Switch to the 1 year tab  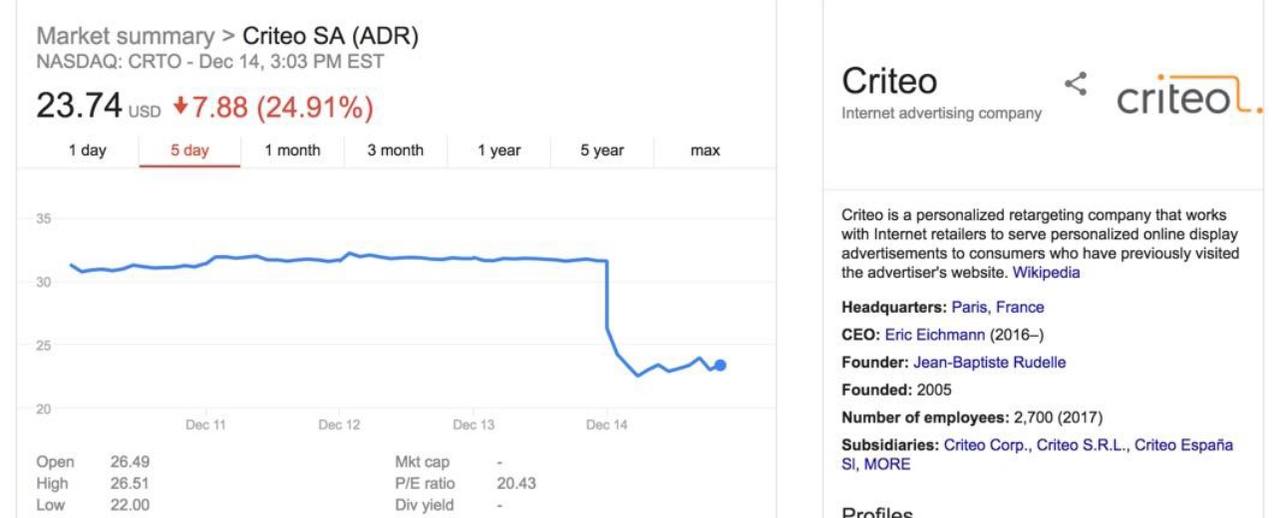(499, 151)
